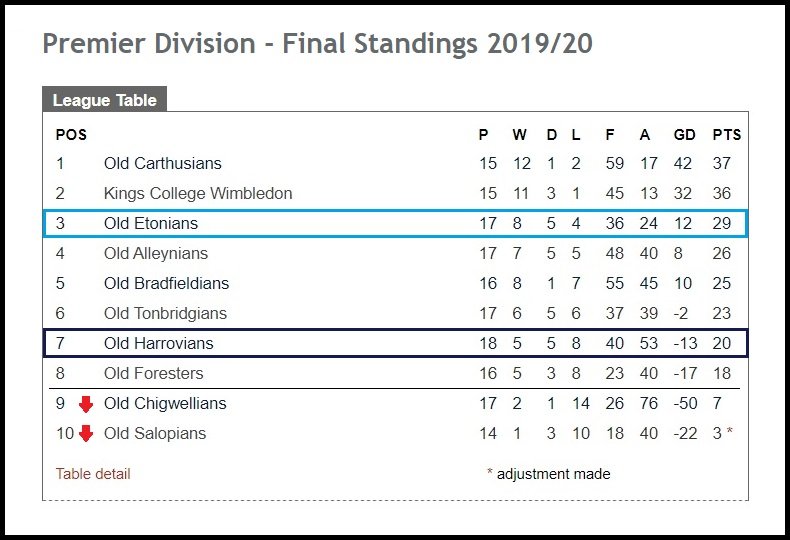Click the Old Alleynians team name
The width and height of the screenshot is (790, 540).
click(156, 253)
